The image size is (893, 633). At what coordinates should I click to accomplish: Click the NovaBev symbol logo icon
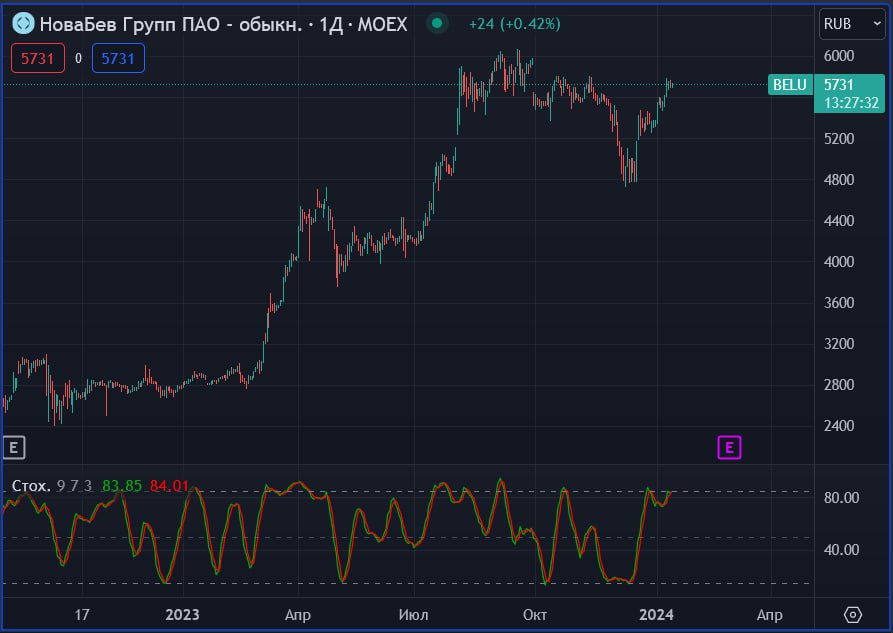(x=23, y=24)
